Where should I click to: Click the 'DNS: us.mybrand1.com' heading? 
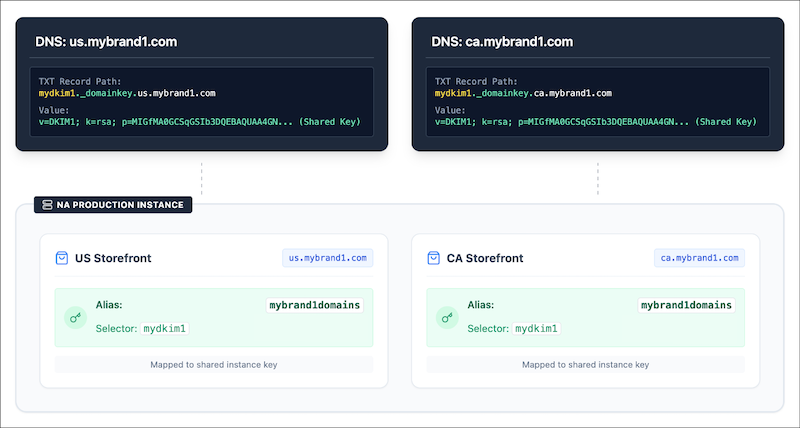click(106, 42)
